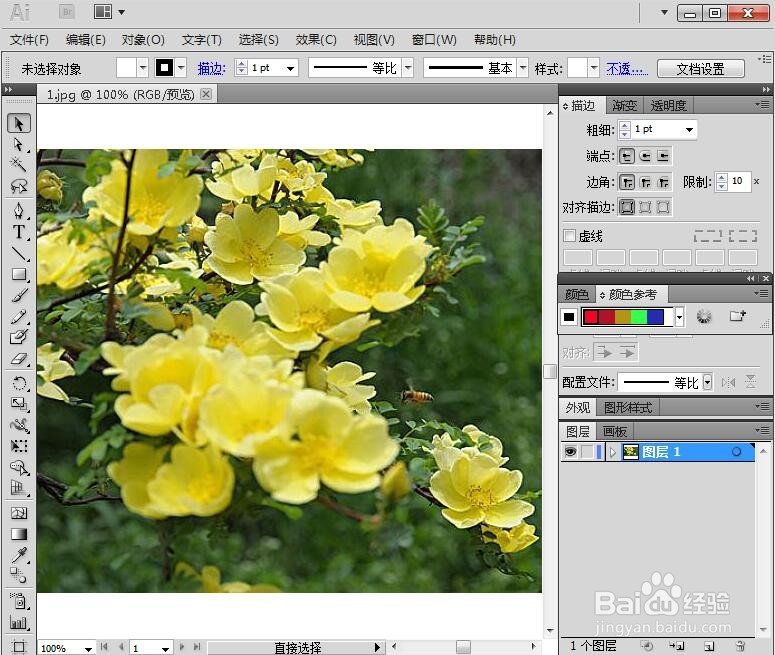This screenshot has height=655, width=775.
Task: Open the 样式 graphic style dropdown
Action: pos(594,68)
